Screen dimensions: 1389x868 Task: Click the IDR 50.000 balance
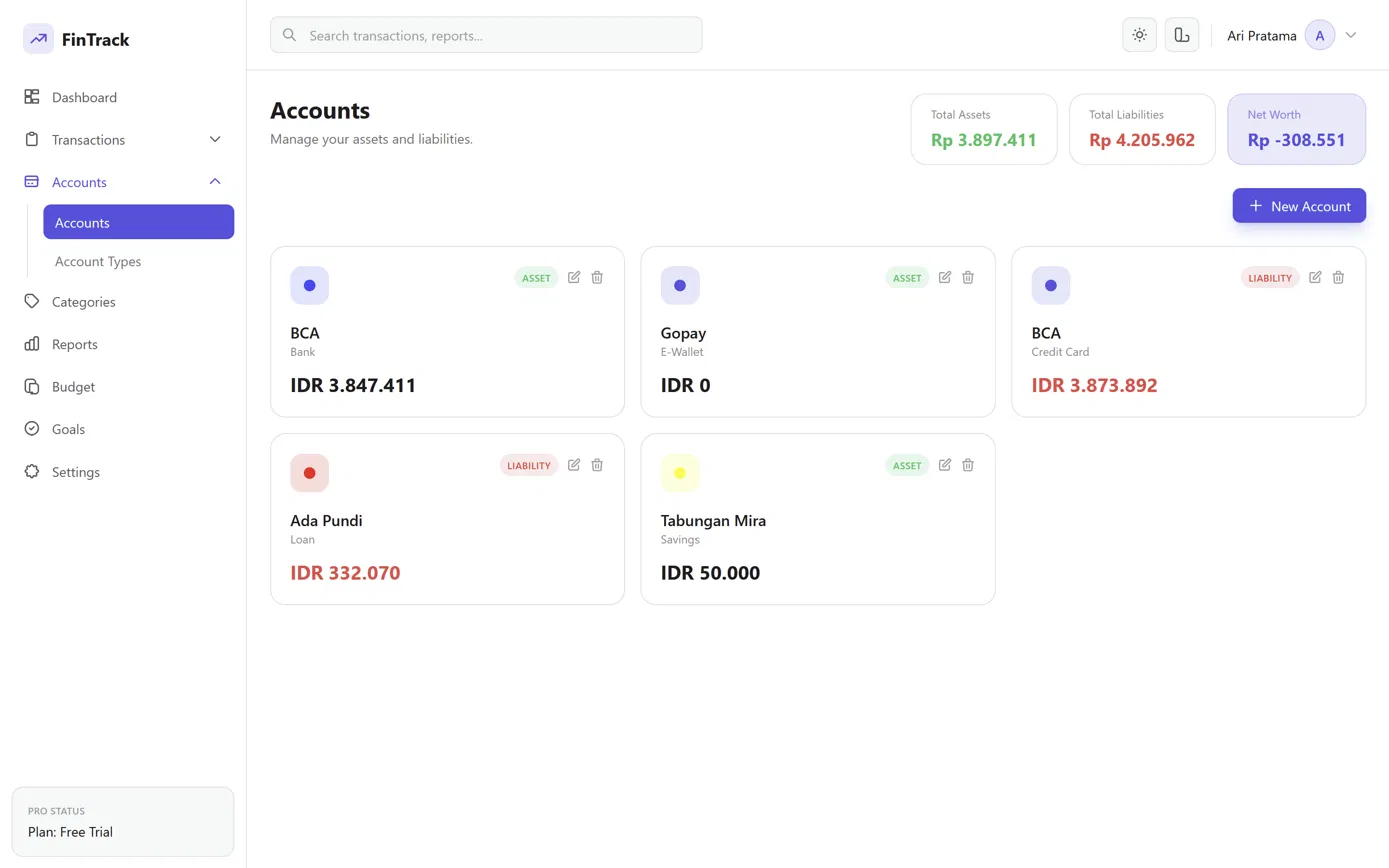710,573
